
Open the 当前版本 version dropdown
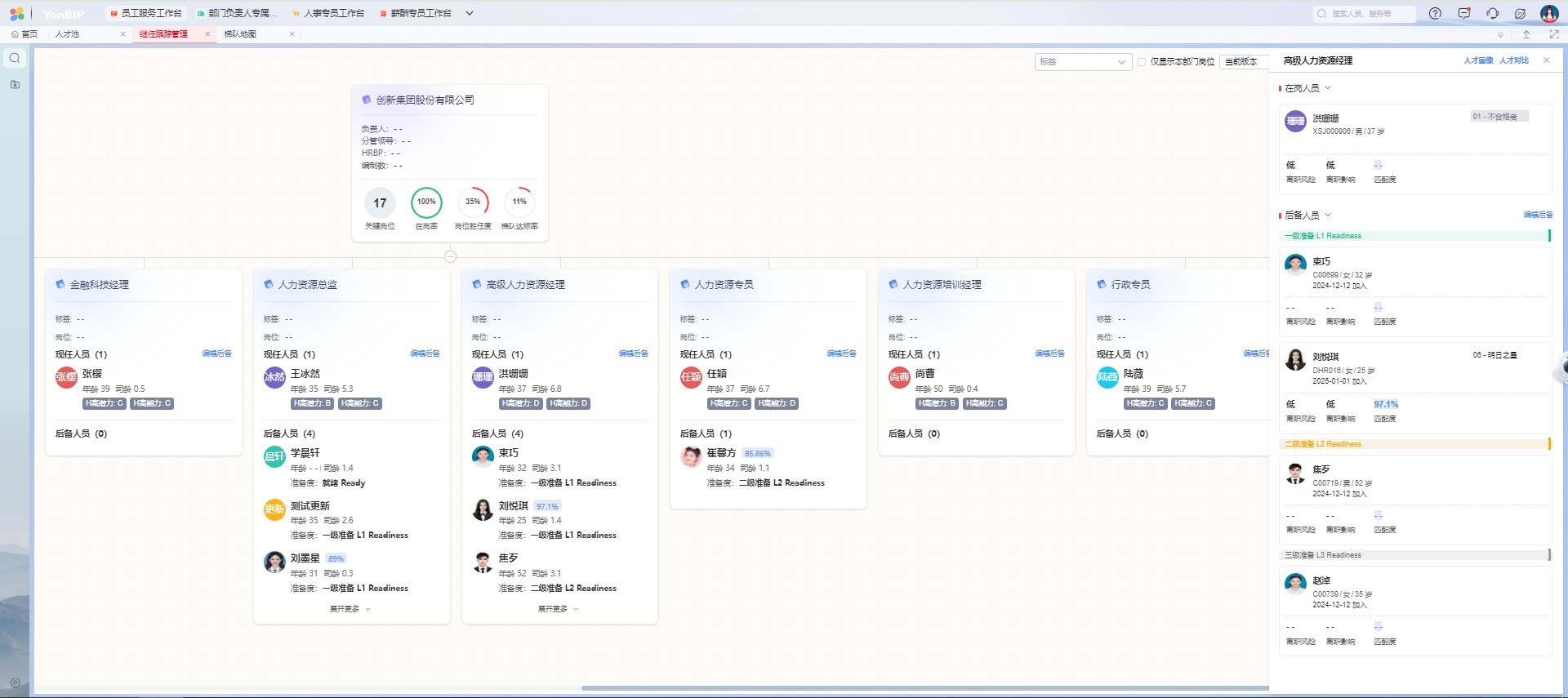click(x=1244, y=62)
